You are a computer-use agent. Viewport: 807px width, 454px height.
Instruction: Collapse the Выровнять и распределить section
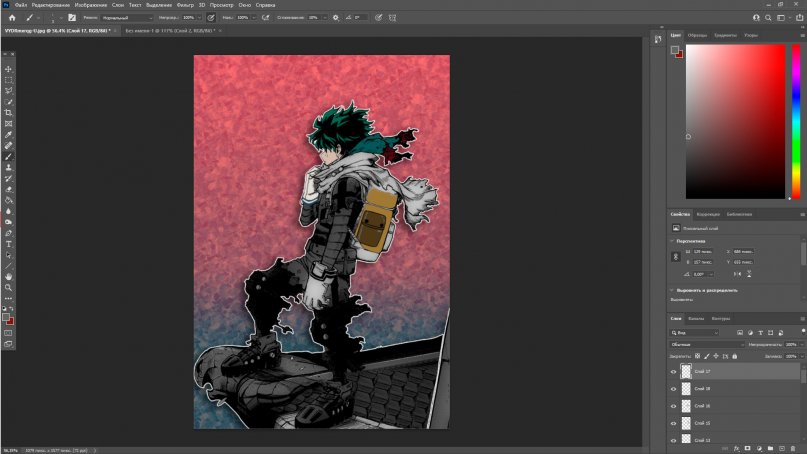click(672, 290)
